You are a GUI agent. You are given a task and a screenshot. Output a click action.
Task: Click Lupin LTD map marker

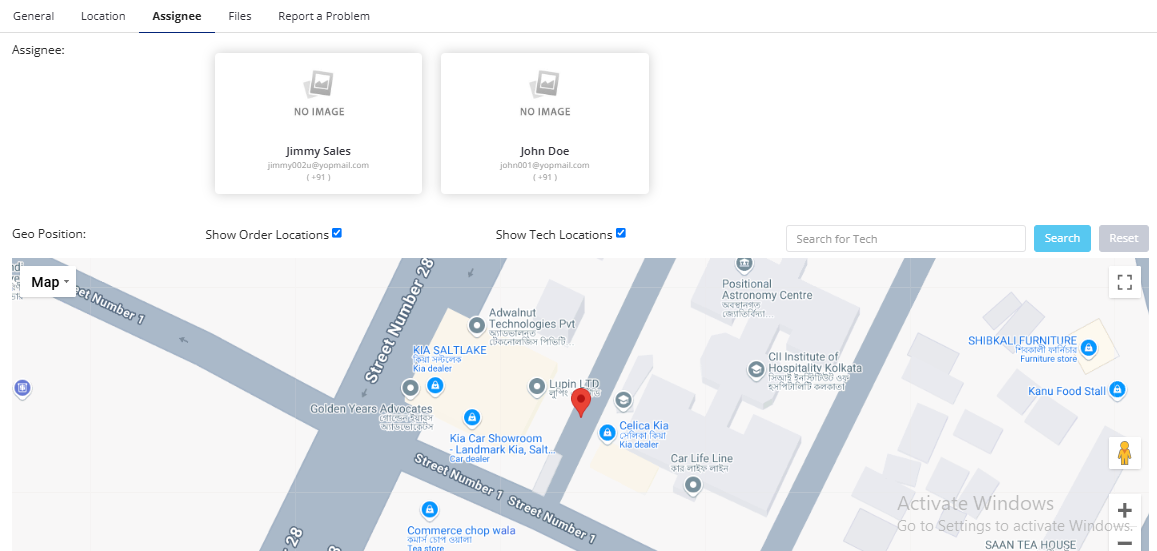point(538,387)
